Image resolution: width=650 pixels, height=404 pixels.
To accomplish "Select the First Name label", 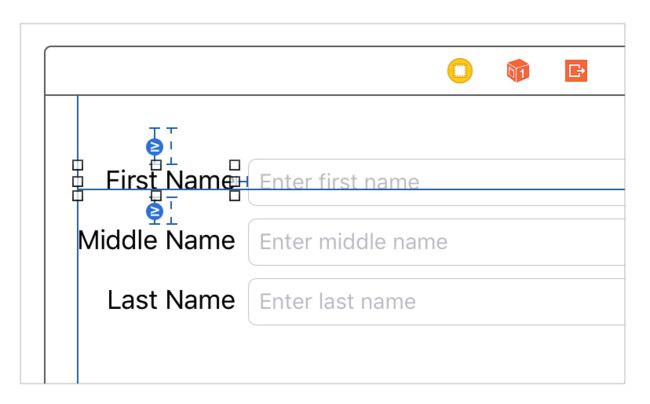I will (x=171, y=180).
